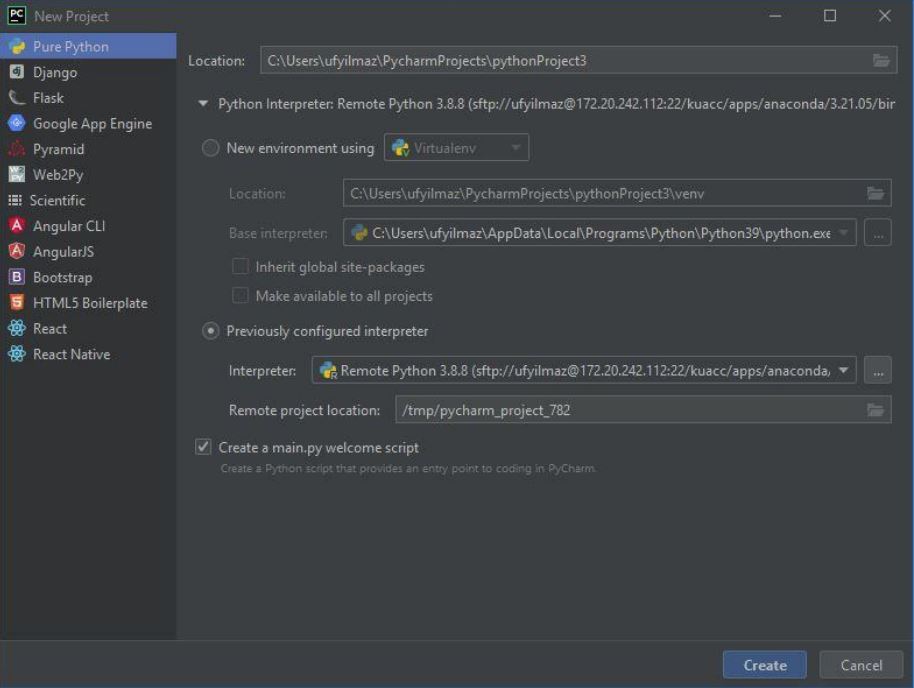Screen dimensions: 914x688
Task: Click the Create button
Action: (763, 664)
